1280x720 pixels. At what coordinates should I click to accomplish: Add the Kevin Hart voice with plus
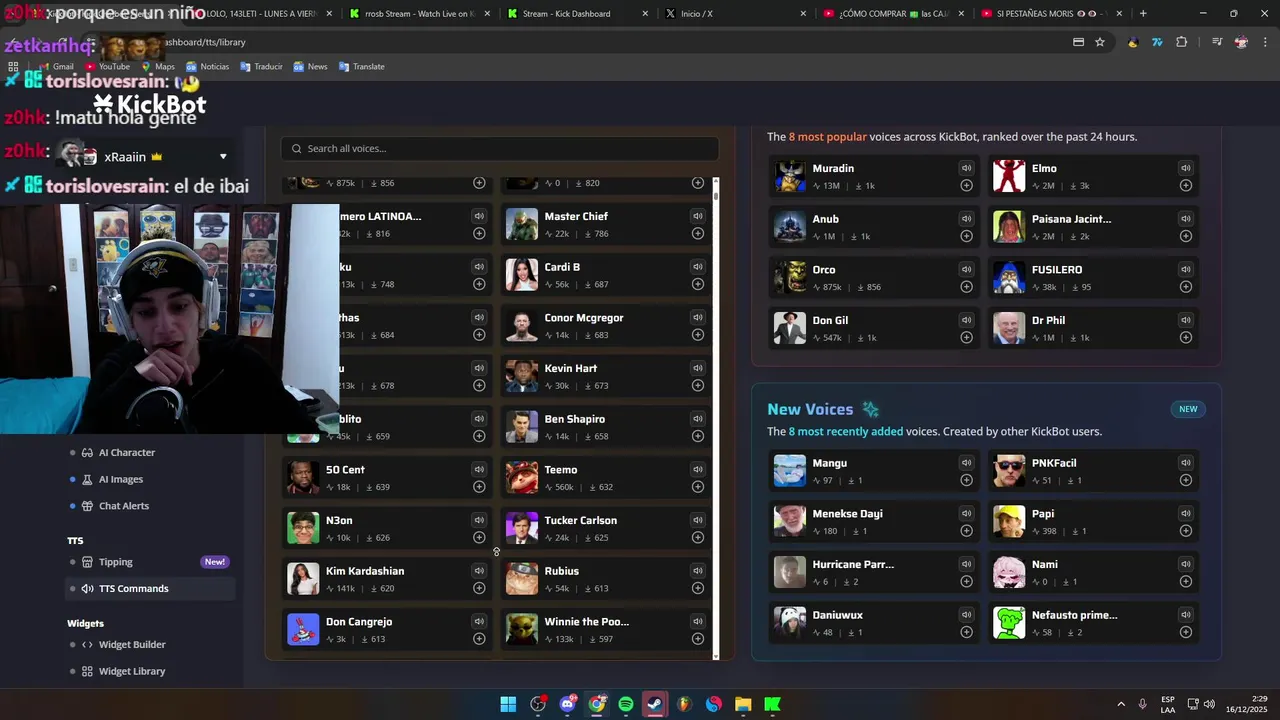[697, 385]
